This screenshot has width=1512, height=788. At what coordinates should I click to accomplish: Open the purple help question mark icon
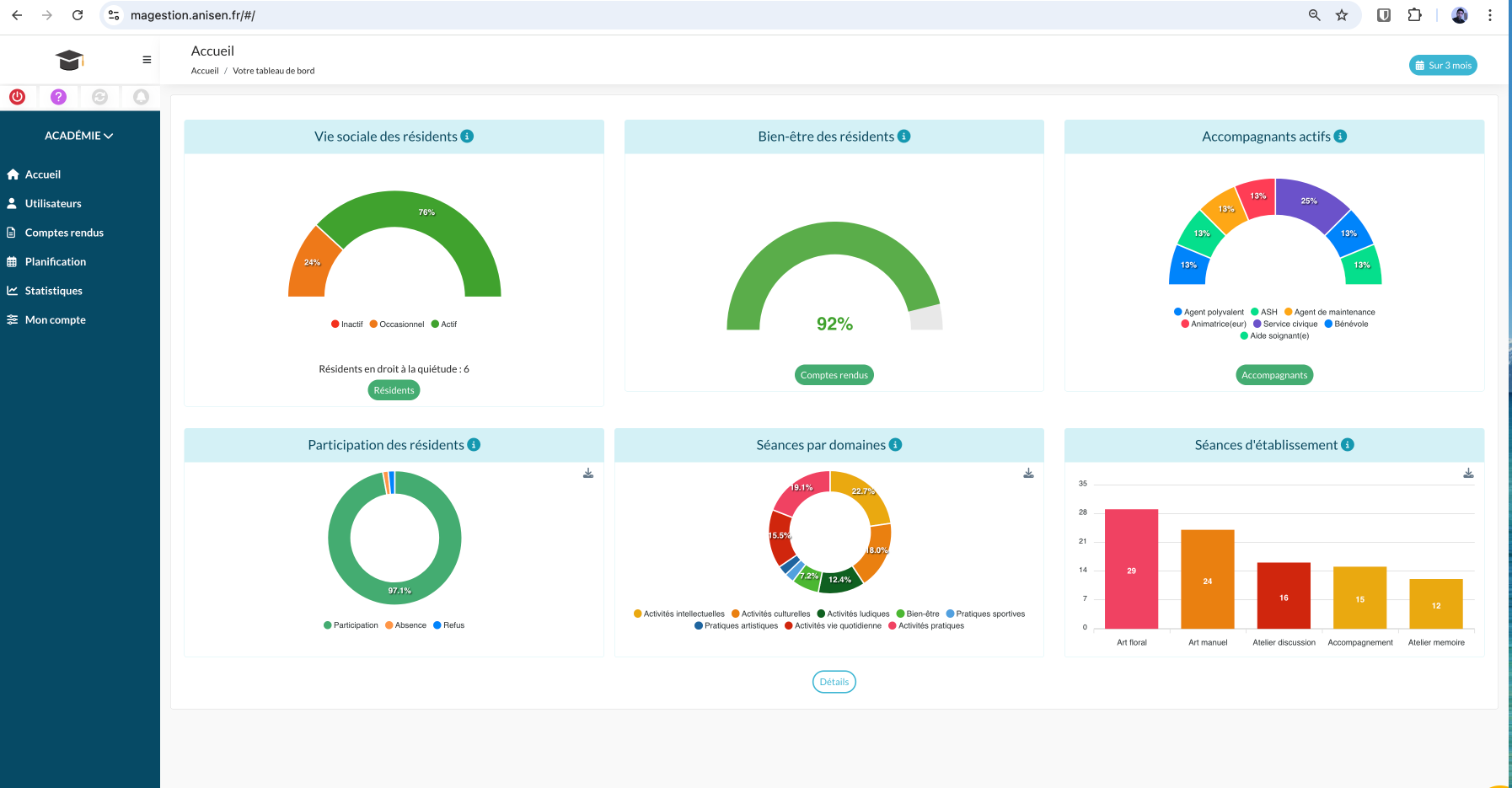coord(58,97)
